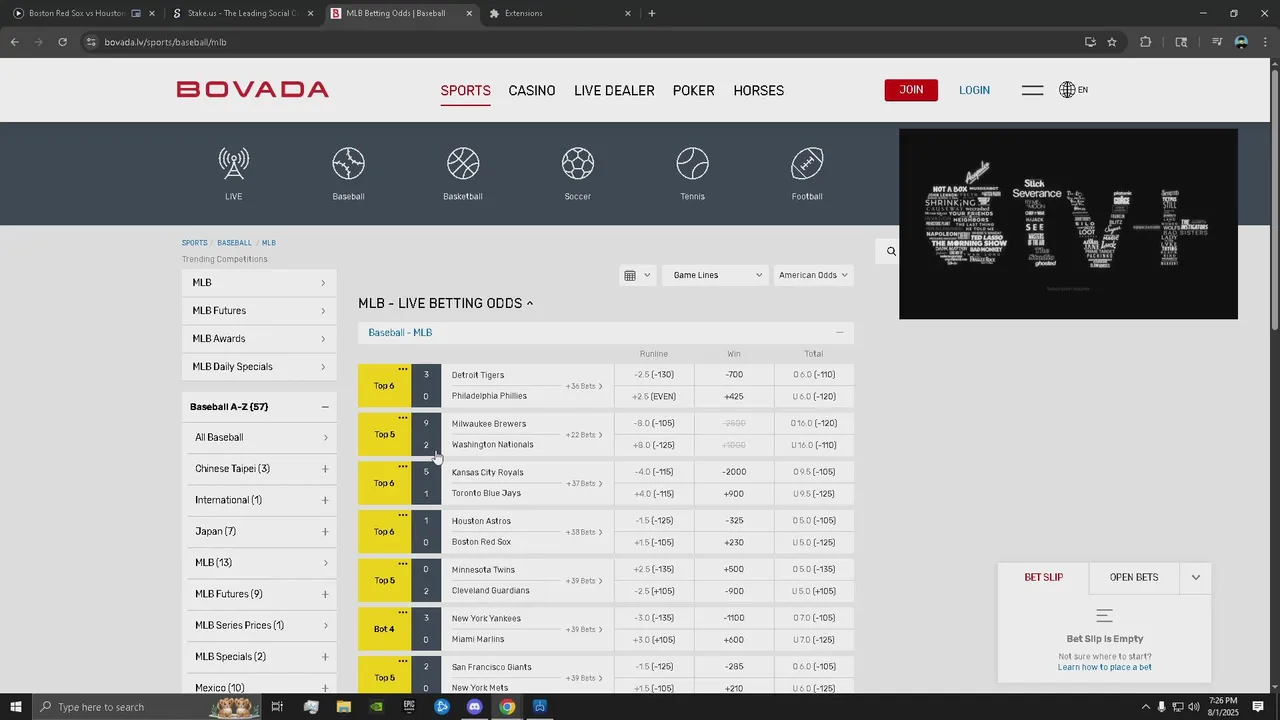This screenshot has width=1280, height=720.
Task: Expand Chinese Taipei (3) category
Action: click(x=325, y=469)
